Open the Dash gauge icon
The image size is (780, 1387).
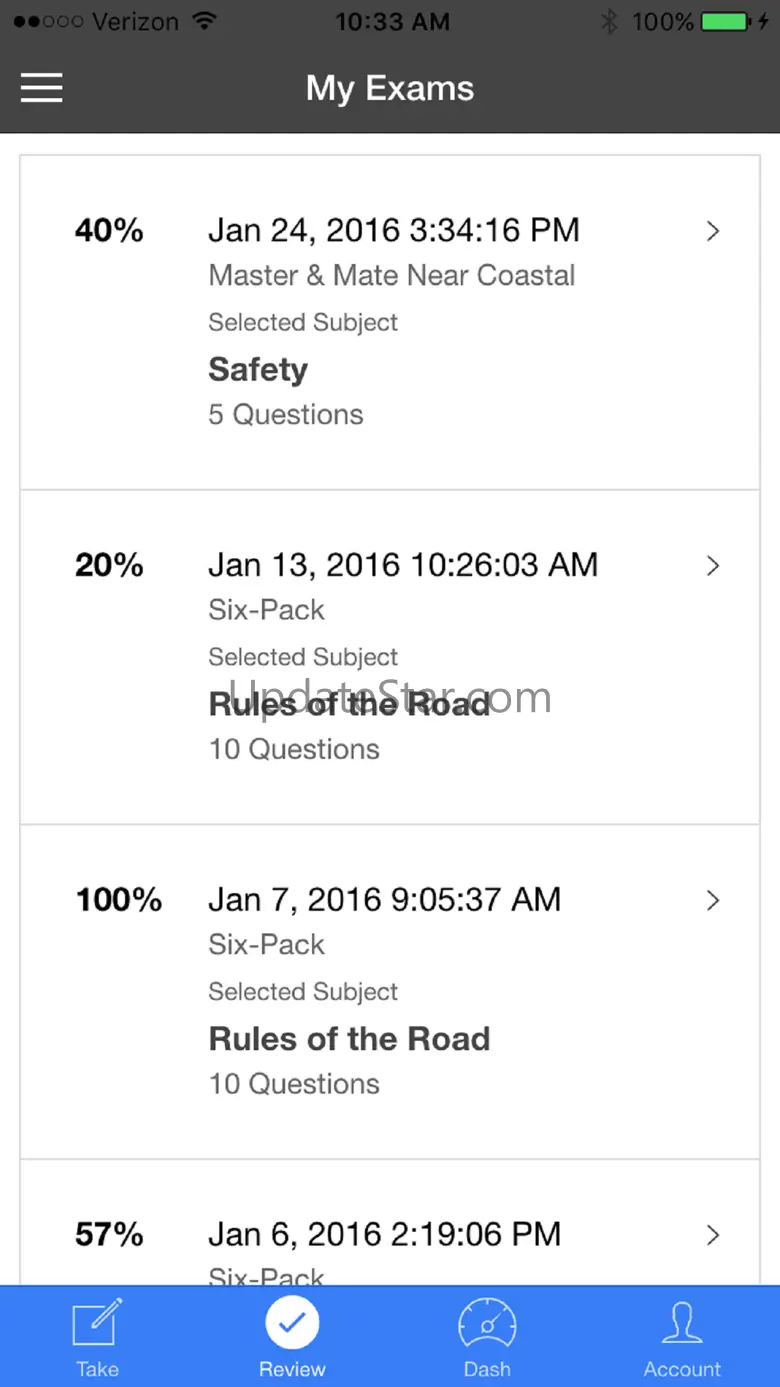pos(487,1324)
